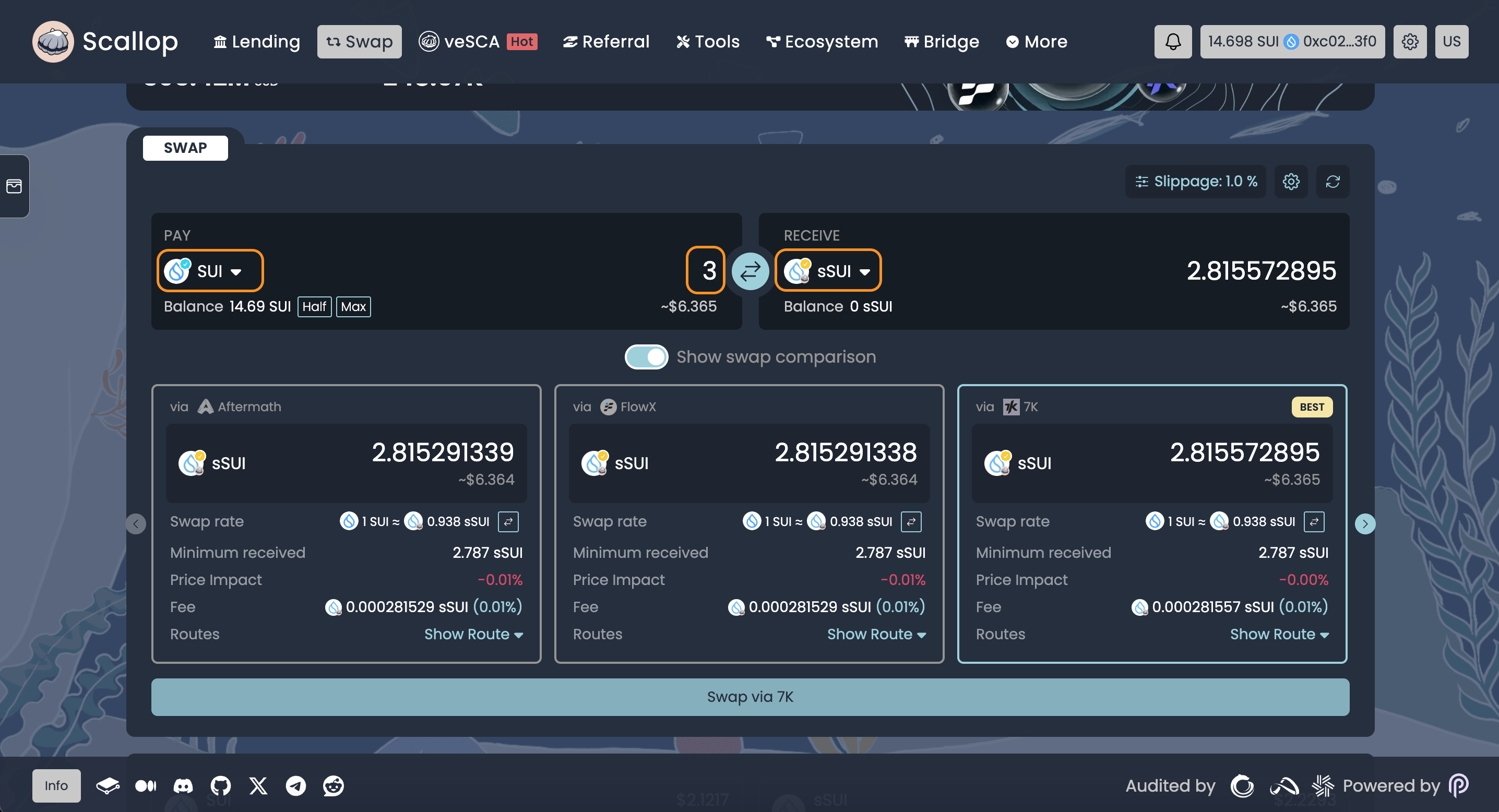Click the BEST badge on 7K card
This screenshot has height=812, width=1499.
[x=1312, y=407]
